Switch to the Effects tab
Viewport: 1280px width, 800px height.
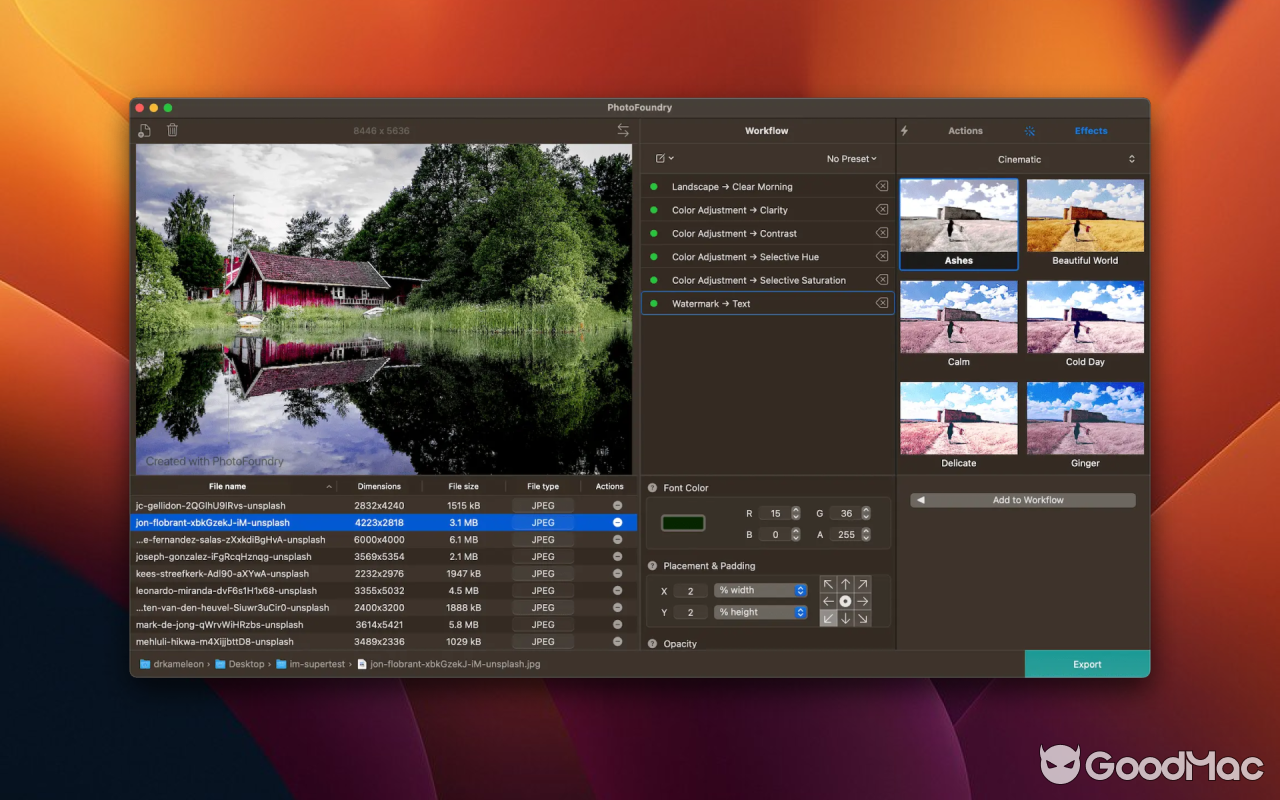tap(1091, 130)
